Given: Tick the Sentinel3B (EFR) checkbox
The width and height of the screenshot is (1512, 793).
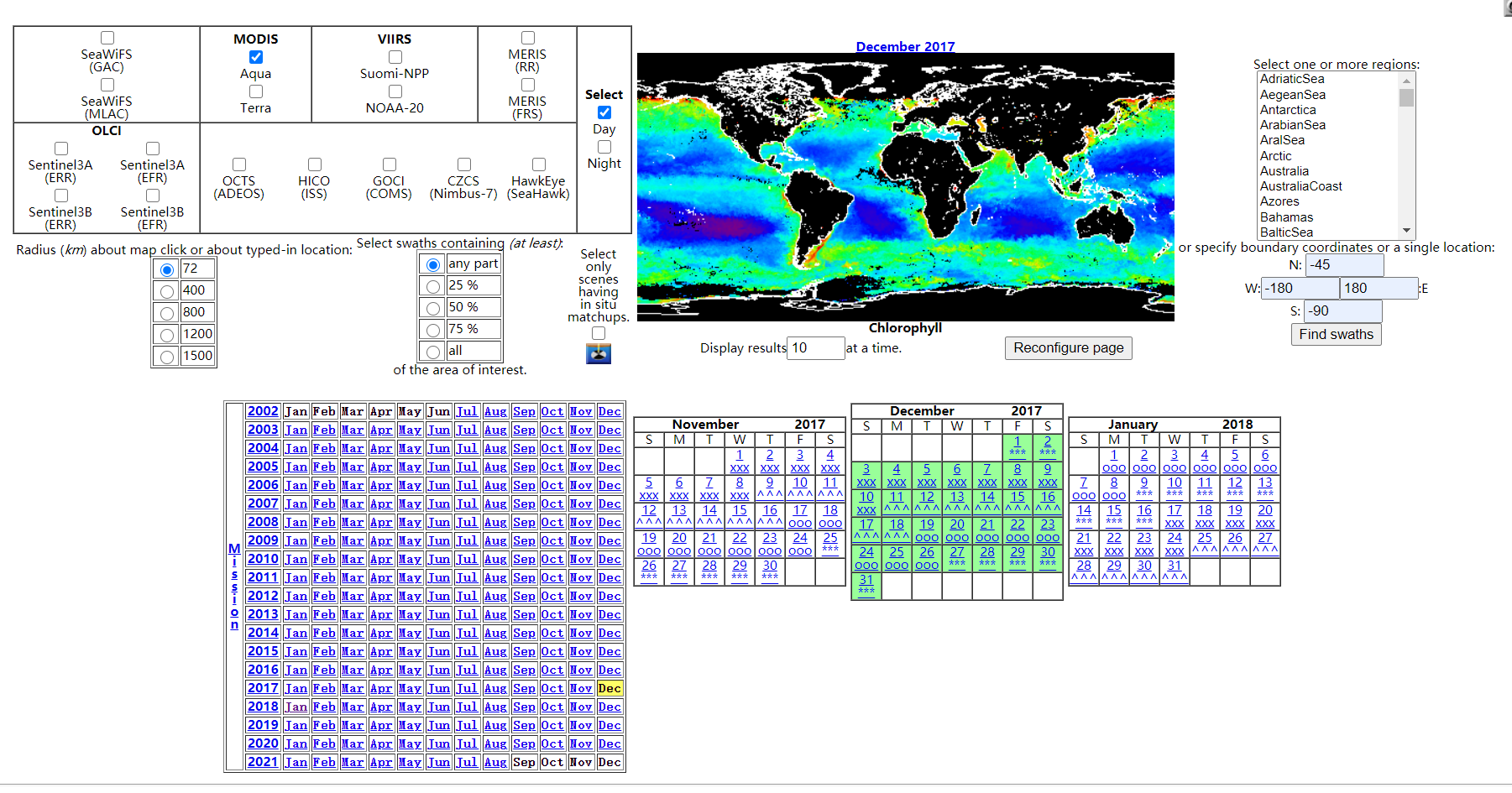Looking at the screenshot, I should tap(153, 196).
